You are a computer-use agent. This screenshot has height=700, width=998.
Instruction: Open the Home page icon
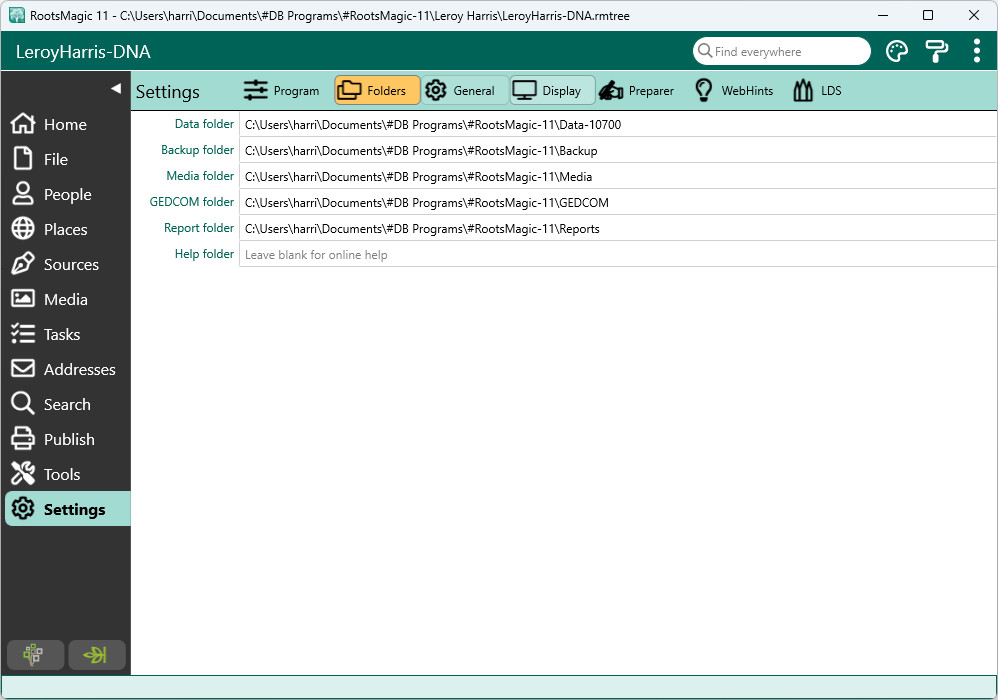pyautogui.click(x=23, y=124)
